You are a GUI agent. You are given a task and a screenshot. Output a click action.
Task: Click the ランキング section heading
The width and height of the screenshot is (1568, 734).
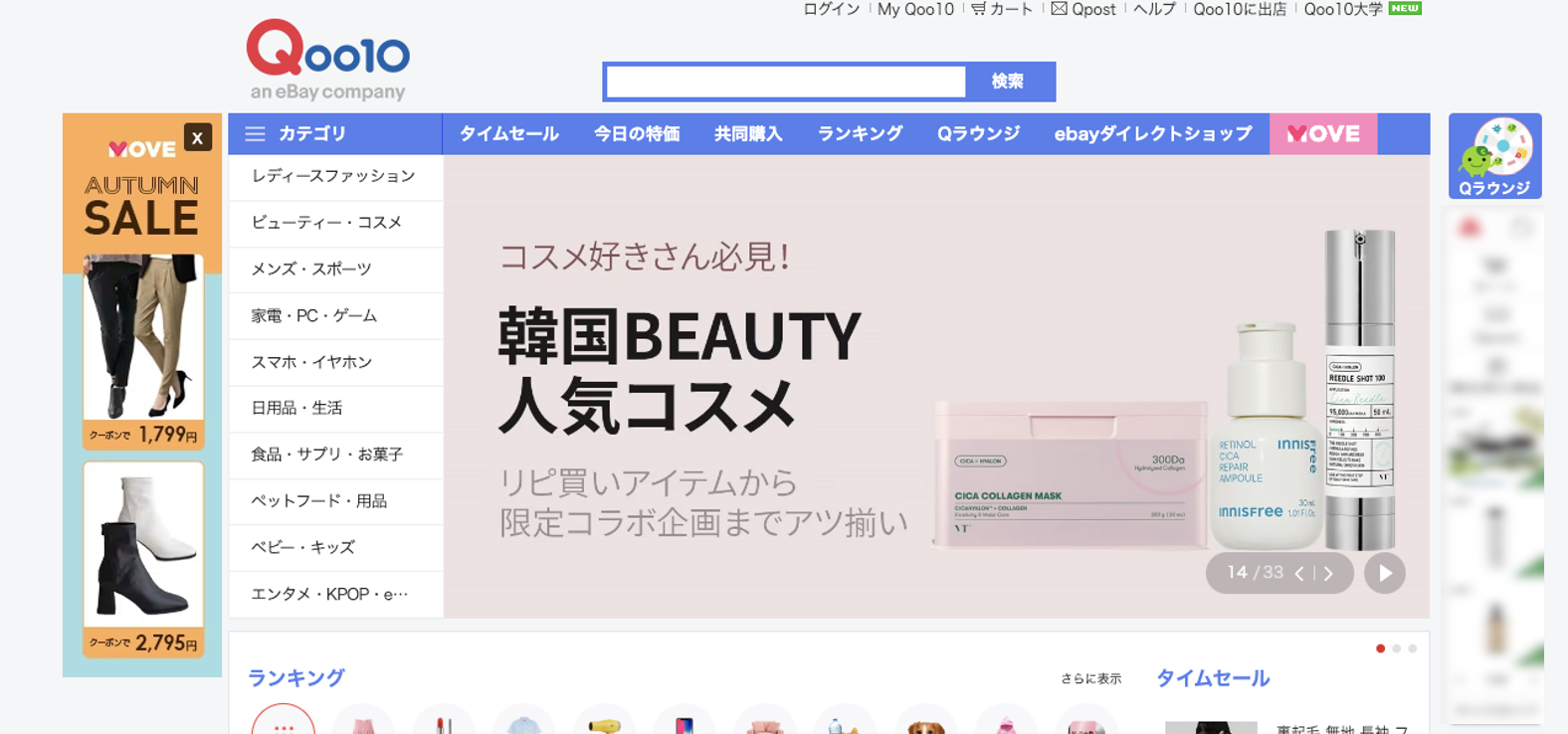tap(296, 678)
